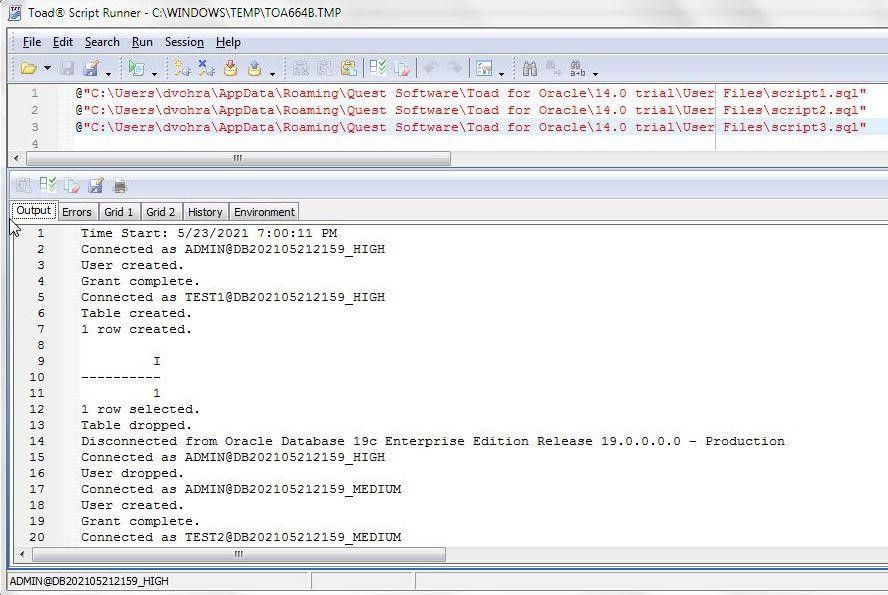Open the editor options icon
The width and height of the screenshot is (888, 595).
point(484,69)
